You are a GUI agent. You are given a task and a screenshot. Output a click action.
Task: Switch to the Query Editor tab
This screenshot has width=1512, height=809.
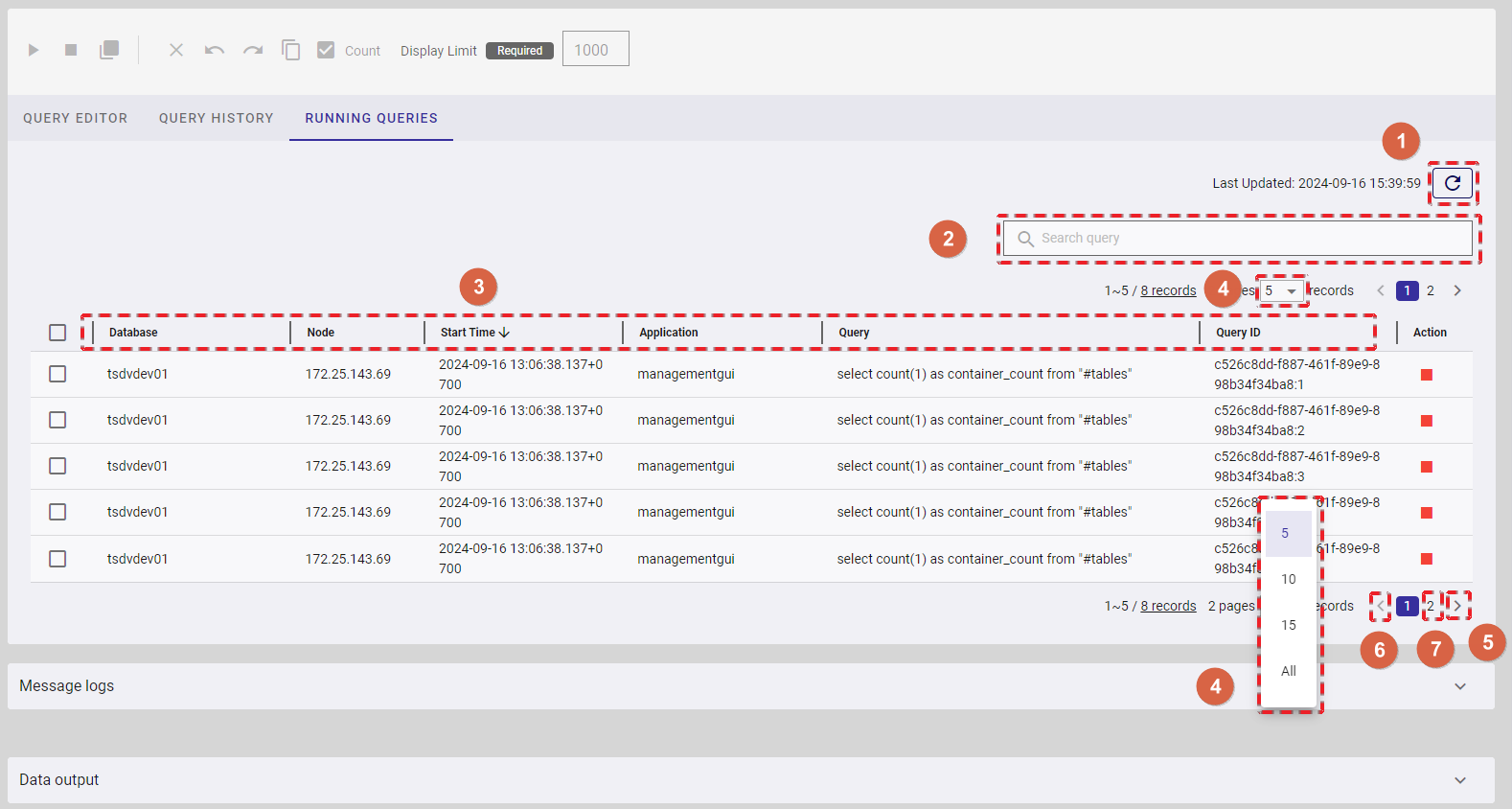click(75, 118)
